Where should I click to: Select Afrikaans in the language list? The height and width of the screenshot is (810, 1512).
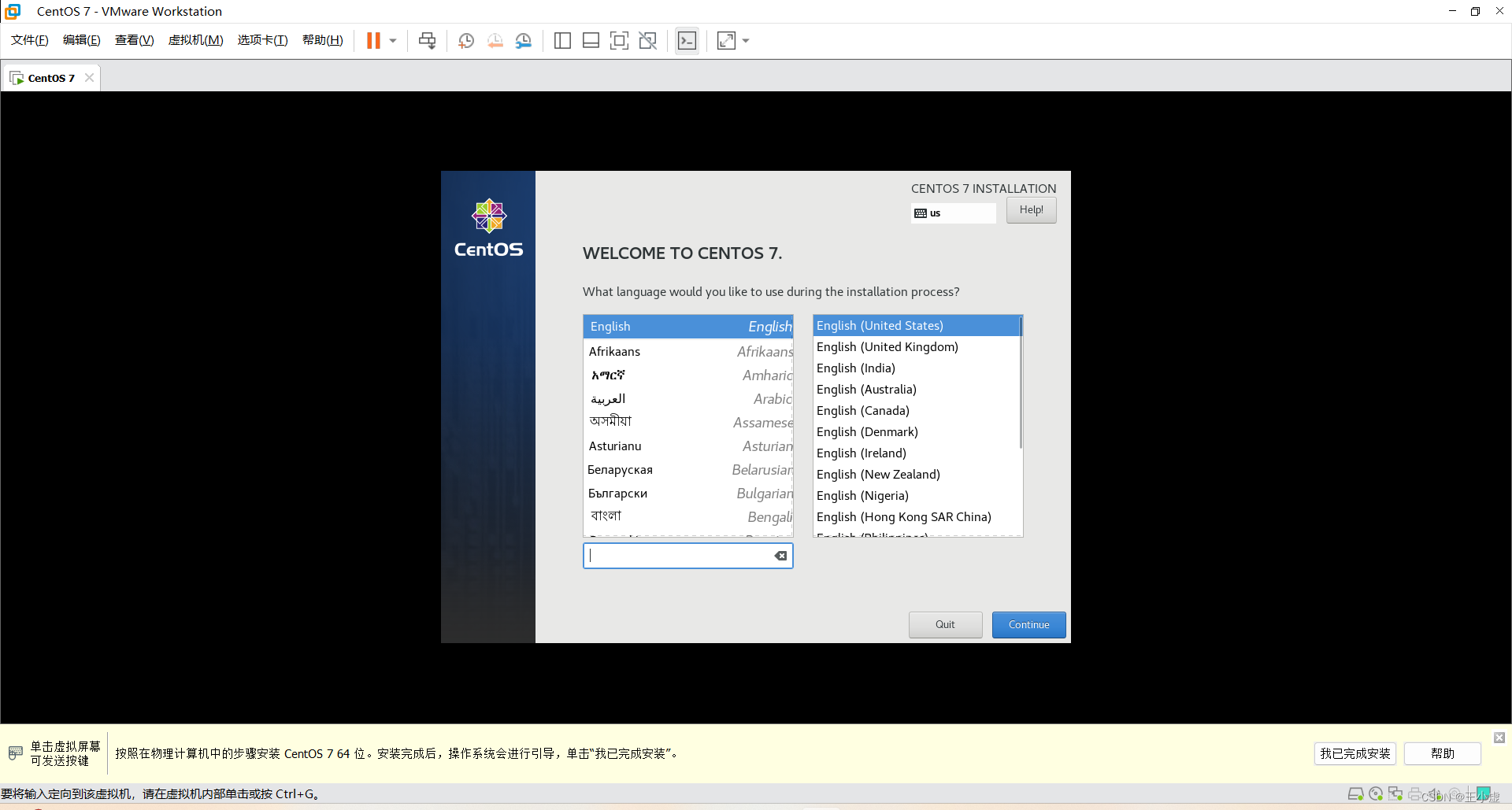pos(688,352)
